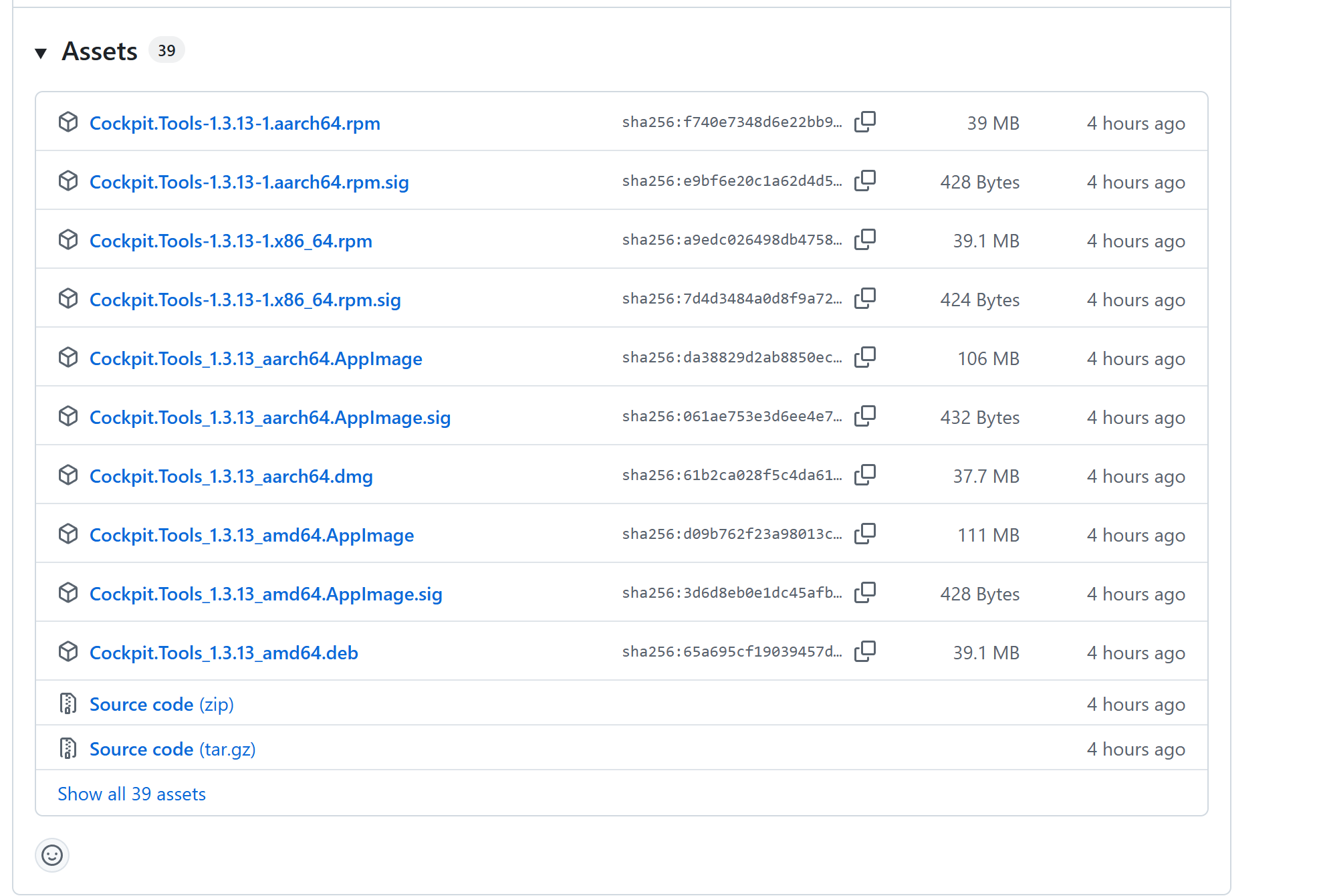Copy sha256 of aarch64.AppImage.sig
Screen dimensions: 1317x896
(865, 417)
